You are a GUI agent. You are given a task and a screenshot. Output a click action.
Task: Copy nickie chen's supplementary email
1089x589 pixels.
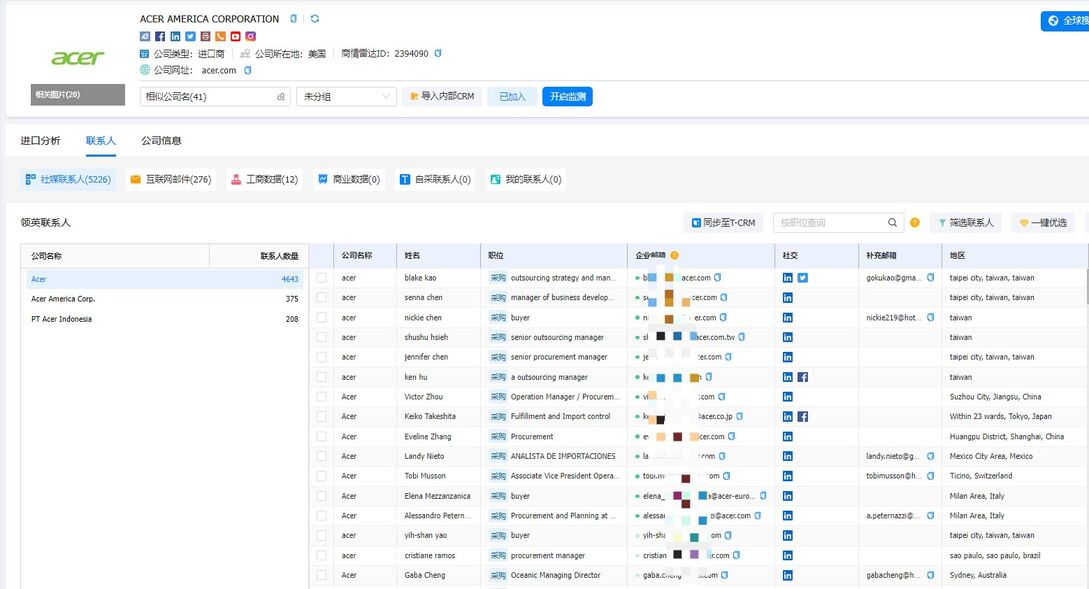click(x=931, y=317)
